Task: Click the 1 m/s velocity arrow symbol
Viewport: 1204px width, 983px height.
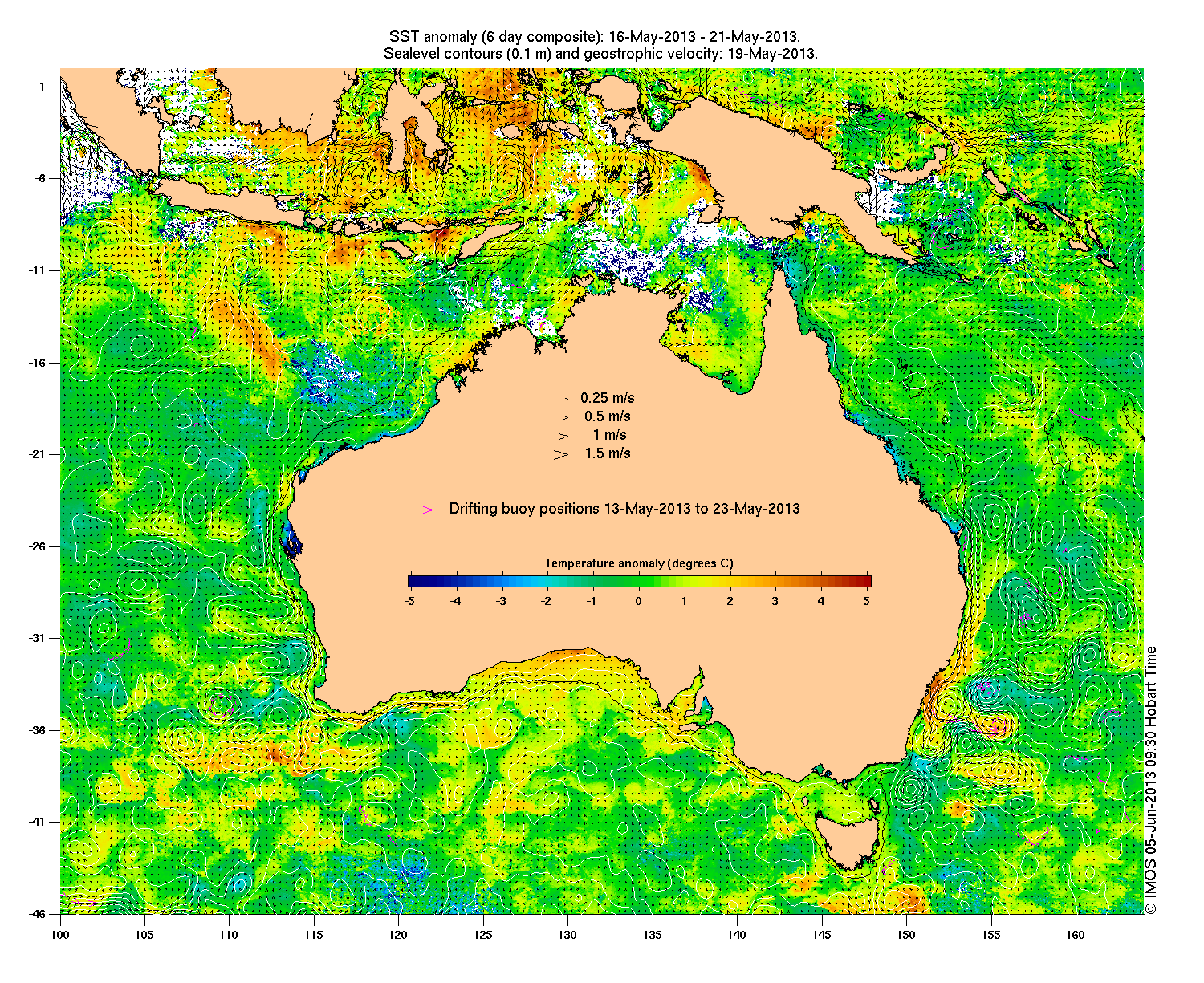Action: coord(564,436)
